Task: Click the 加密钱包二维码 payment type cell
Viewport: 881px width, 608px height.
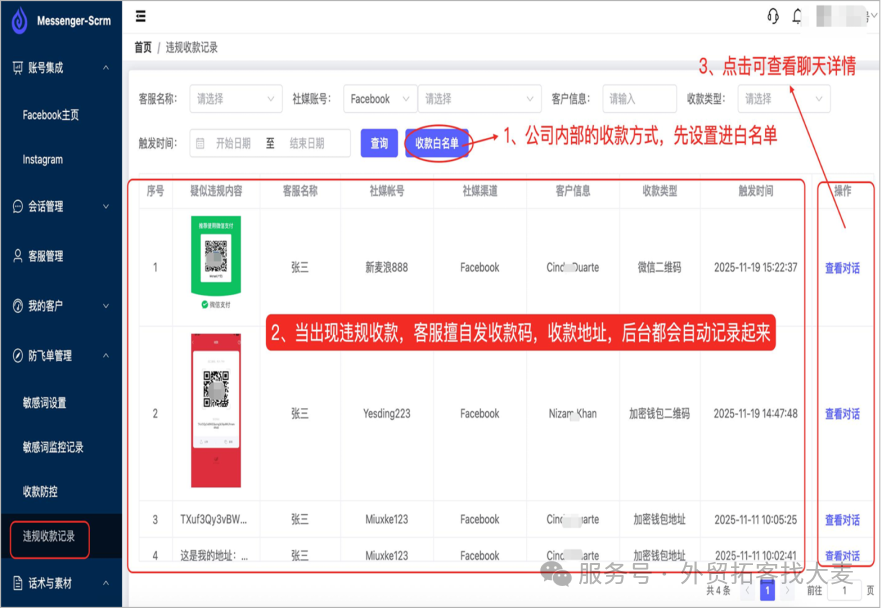Action: point(659,414)
